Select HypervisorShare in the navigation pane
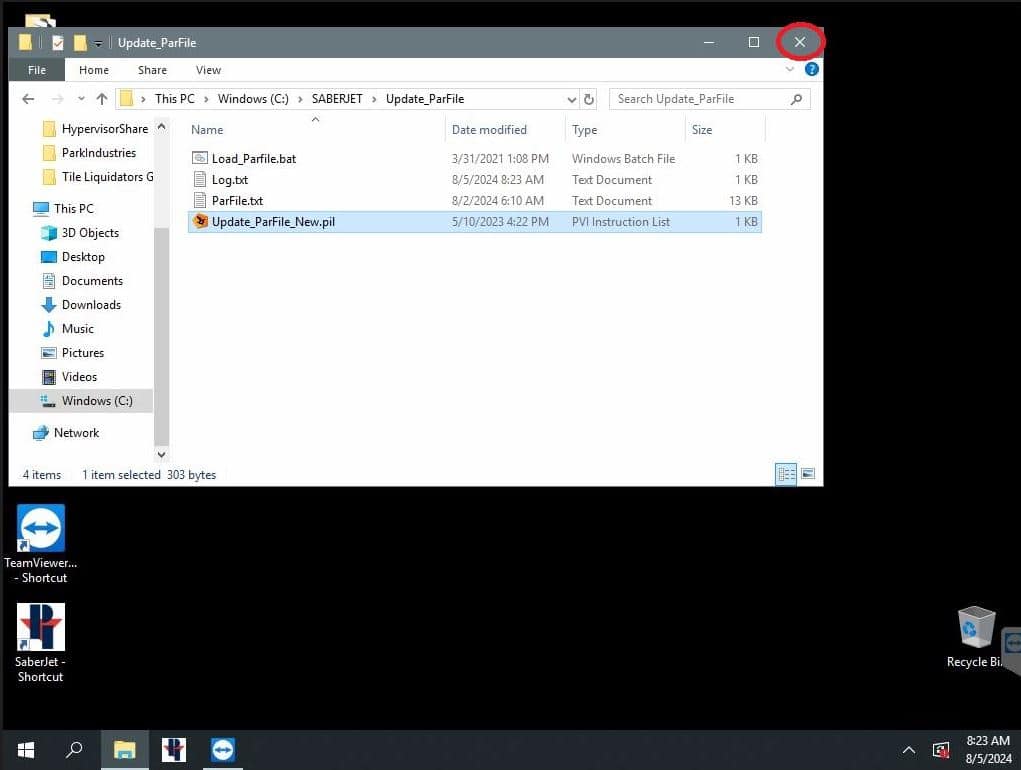Viewport: 1021px width, 770px height. 95,129
